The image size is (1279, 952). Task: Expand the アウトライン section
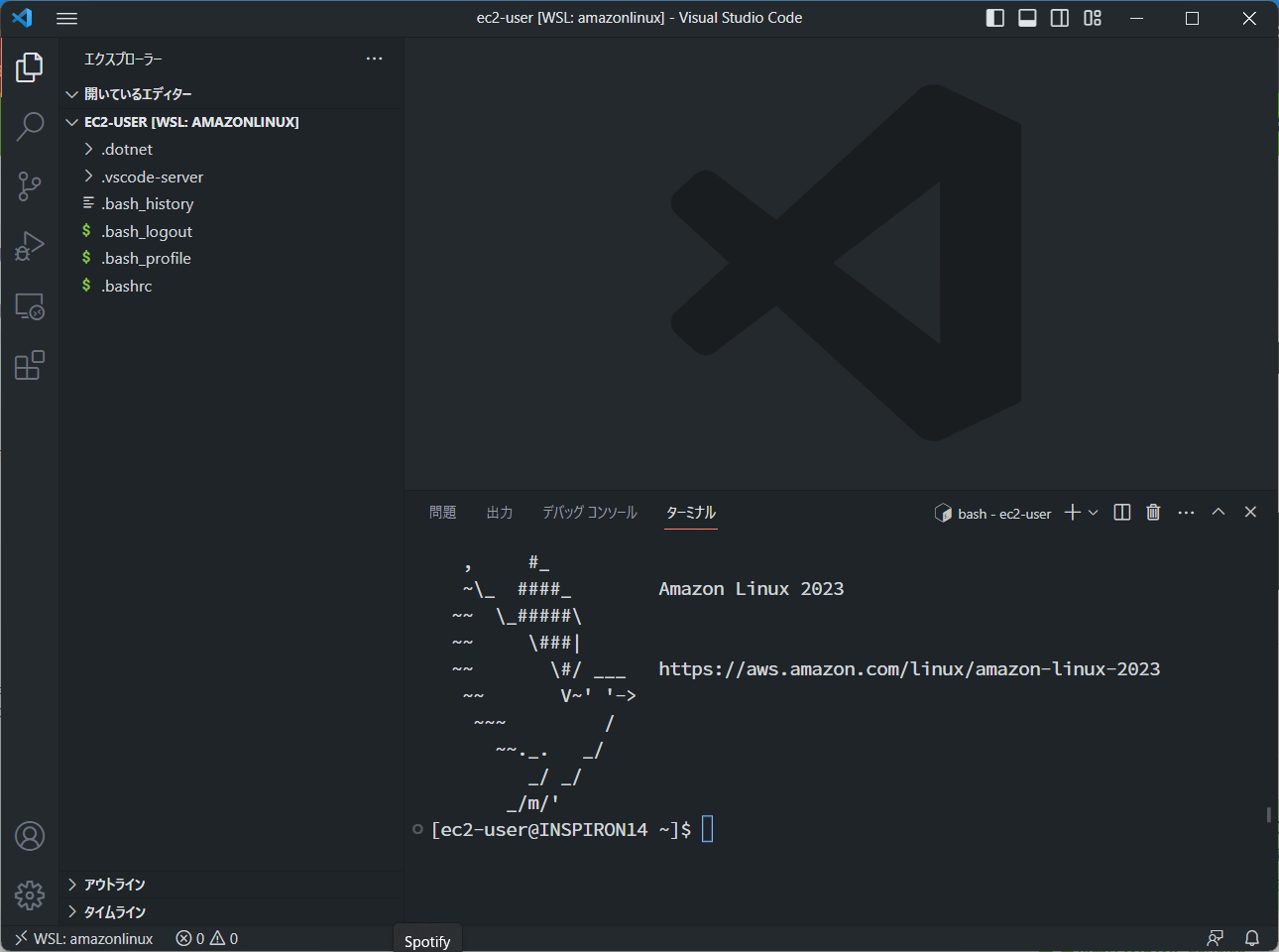pos(114,885)
